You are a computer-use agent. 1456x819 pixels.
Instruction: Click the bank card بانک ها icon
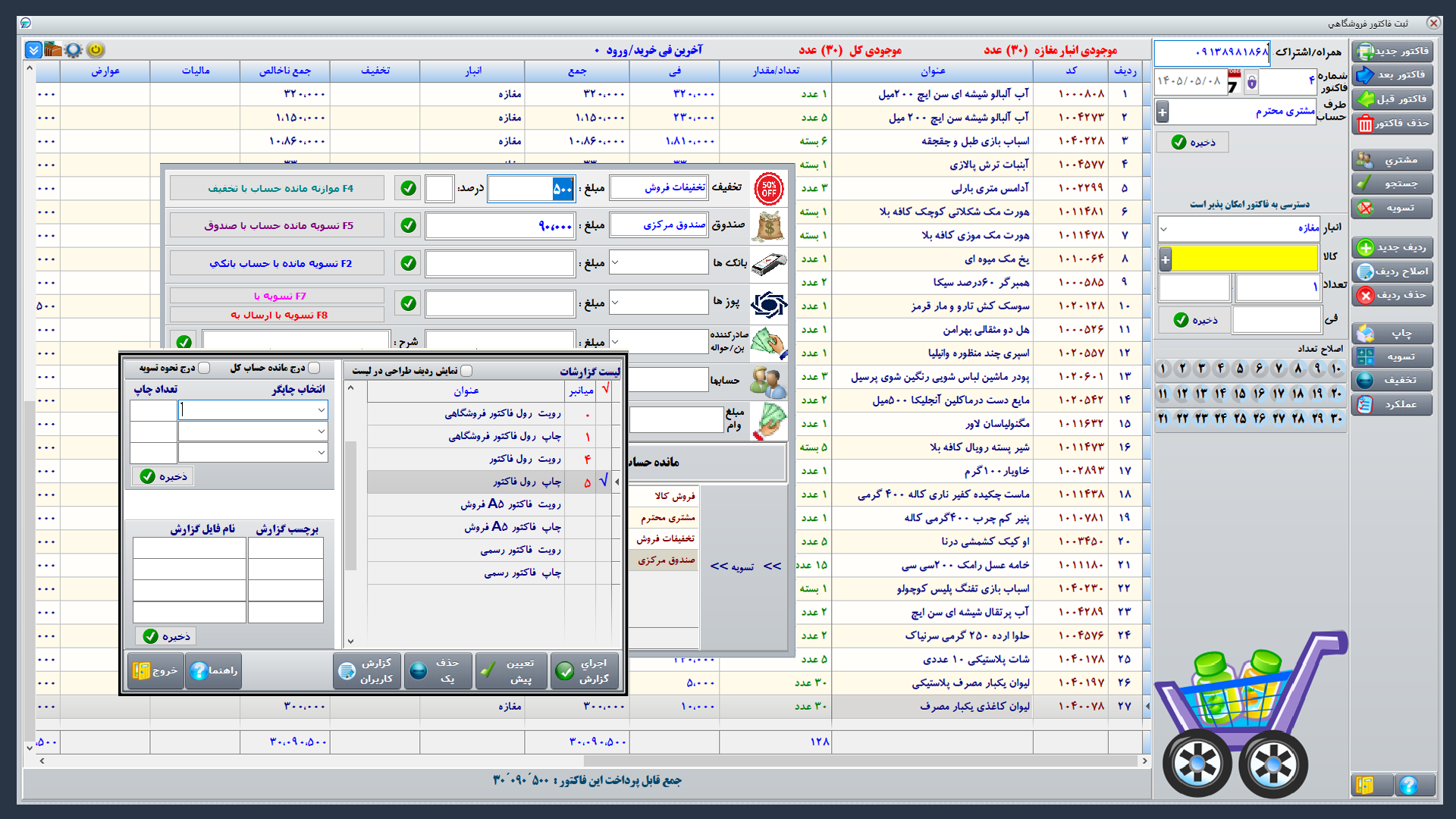click(x=769, y=264)
